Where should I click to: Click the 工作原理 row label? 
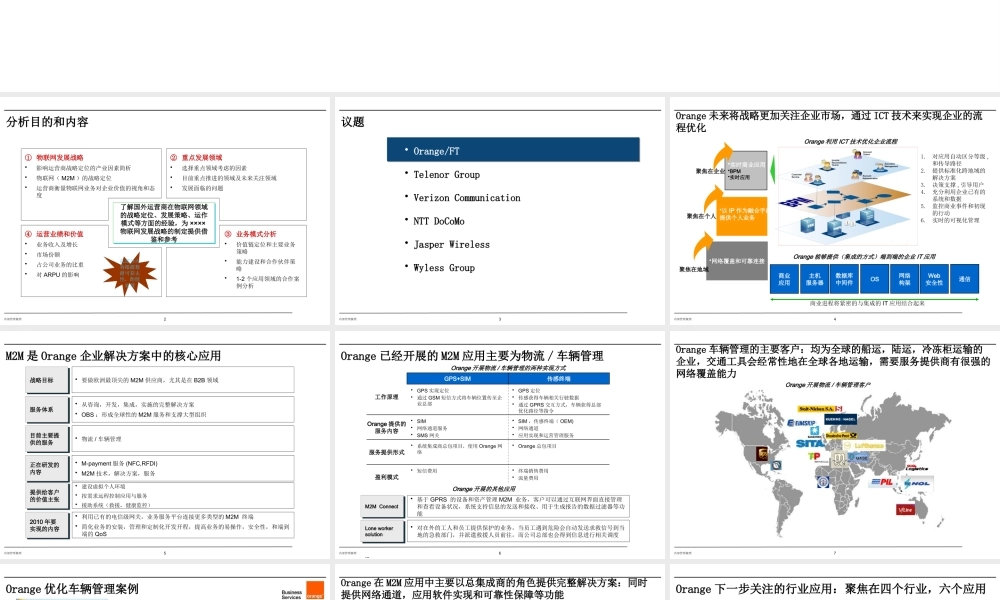(386, 397)
